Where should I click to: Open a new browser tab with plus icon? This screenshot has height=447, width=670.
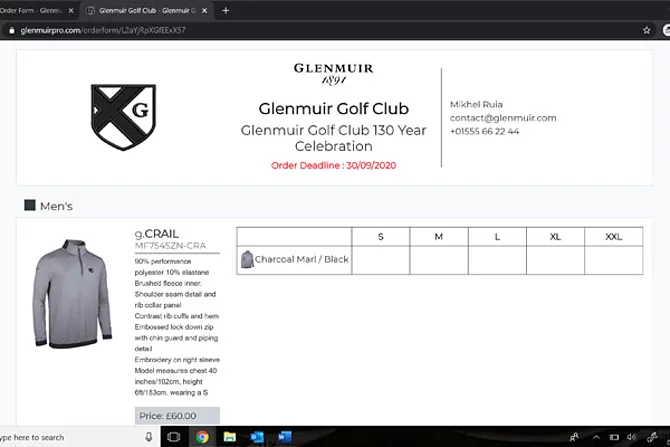coord(226,11)
